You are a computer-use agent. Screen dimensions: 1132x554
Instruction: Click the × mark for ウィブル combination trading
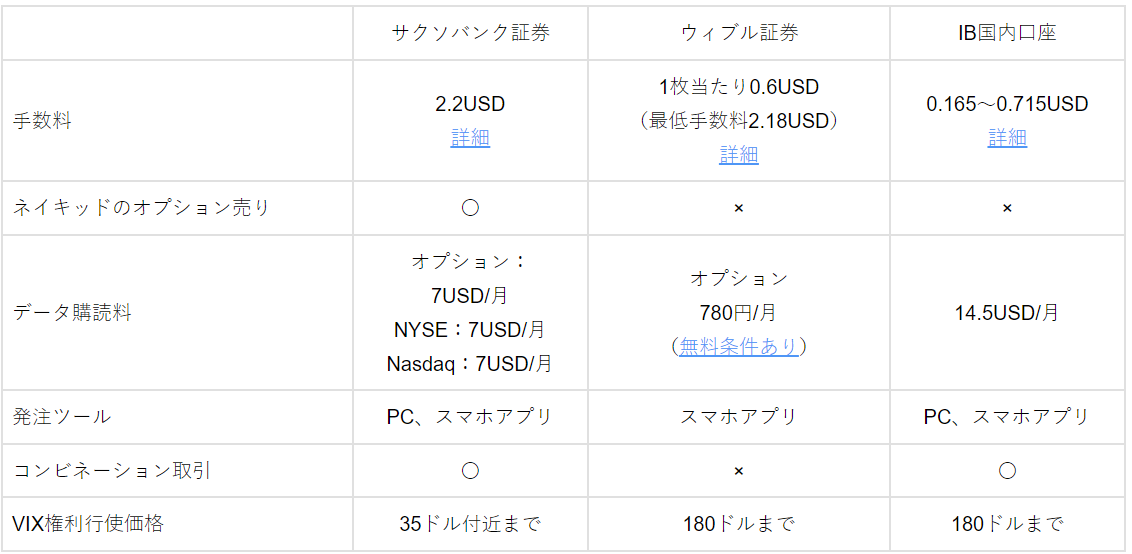pos(739,471)
